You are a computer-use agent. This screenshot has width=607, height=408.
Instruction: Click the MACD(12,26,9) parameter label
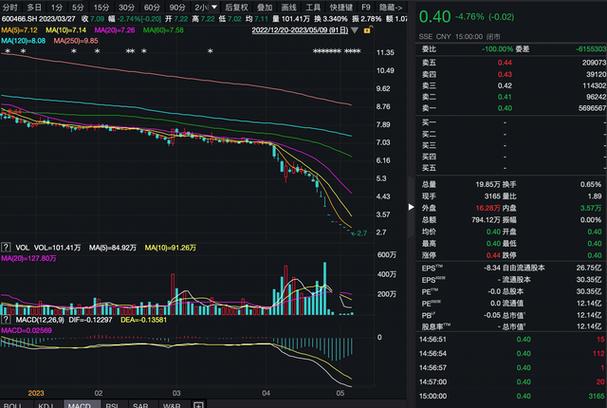[40, 320]
